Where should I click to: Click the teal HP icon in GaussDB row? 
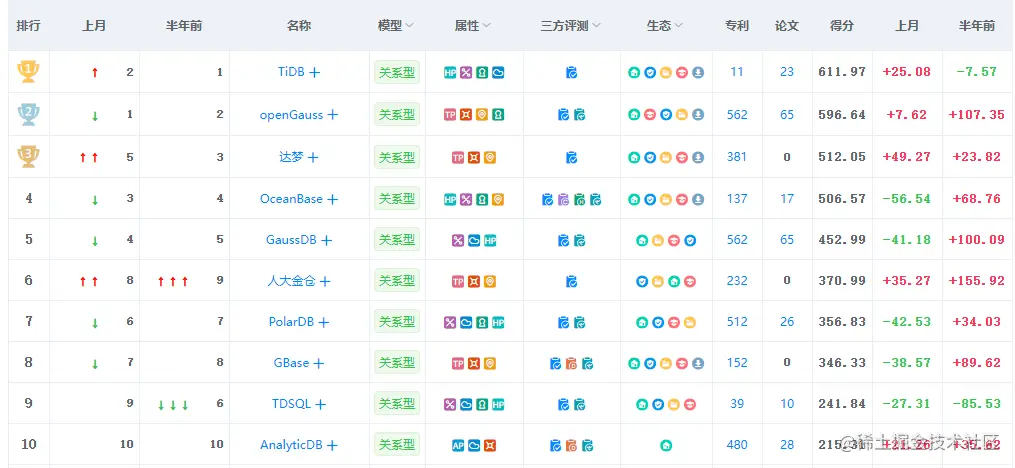coord(490,240)
